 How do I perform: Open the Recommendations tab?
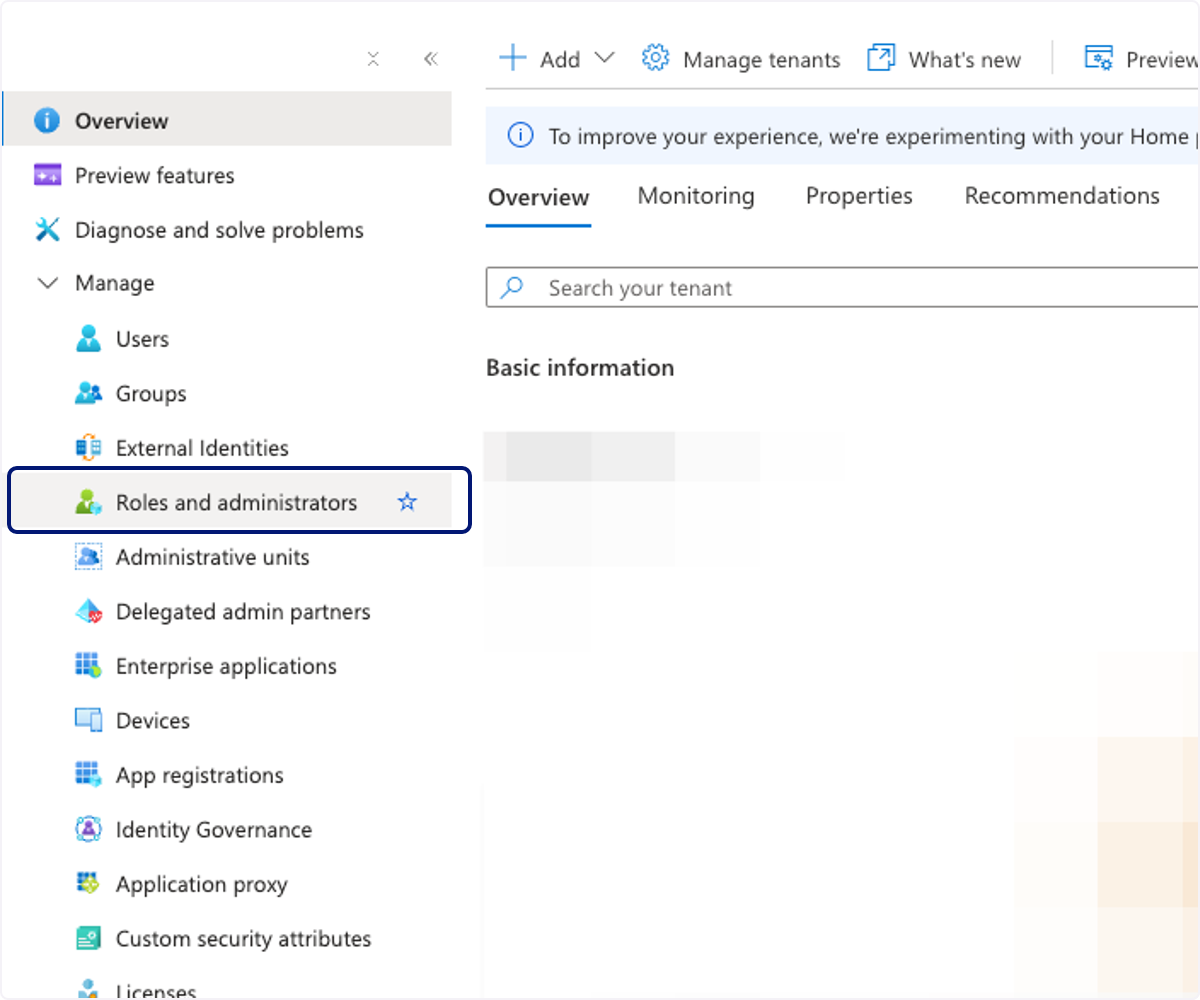tap(1062, 196)
